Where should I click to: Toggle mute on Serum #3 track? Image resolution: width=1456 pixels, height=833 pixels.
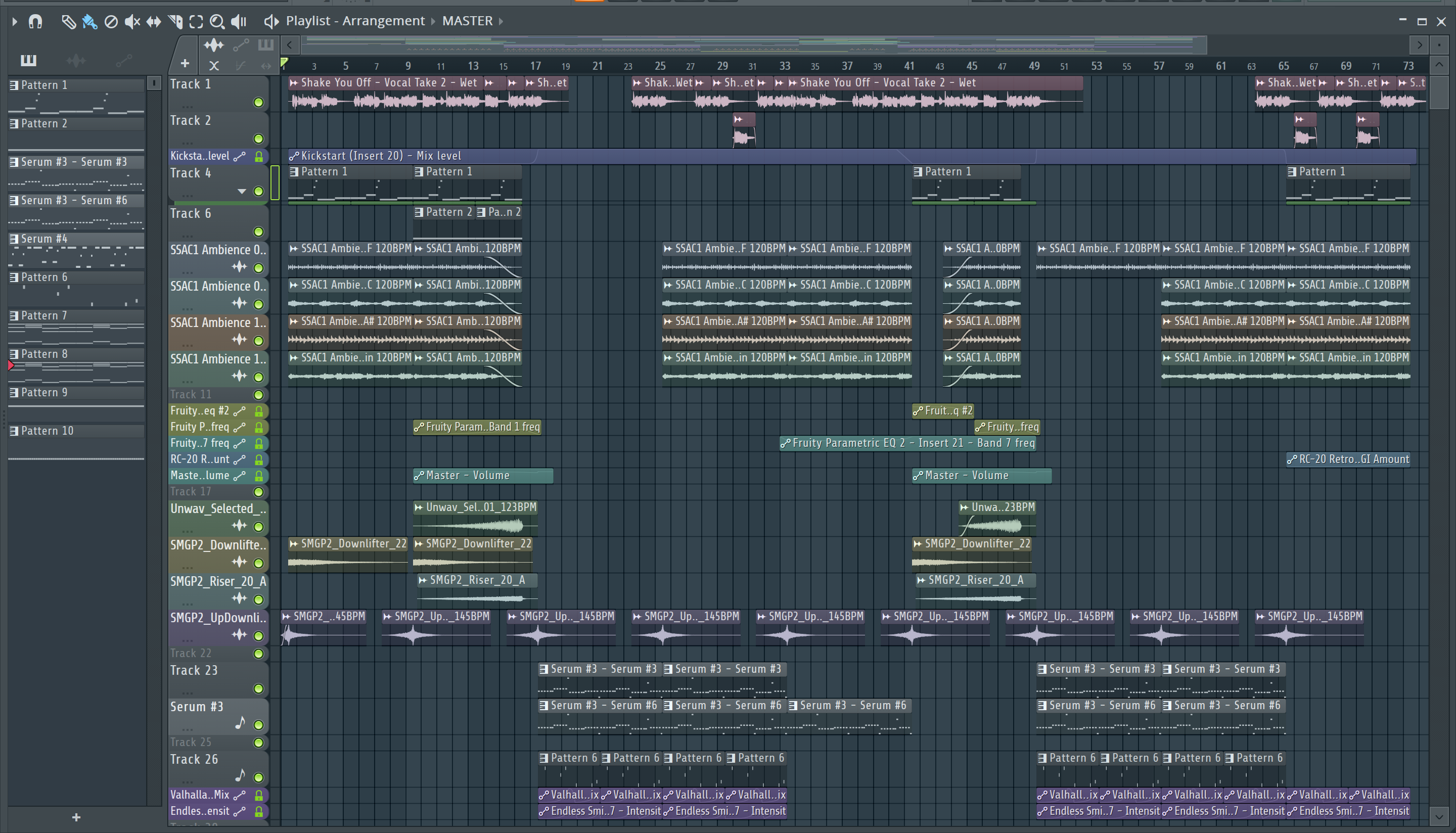[x=258, y=725]
